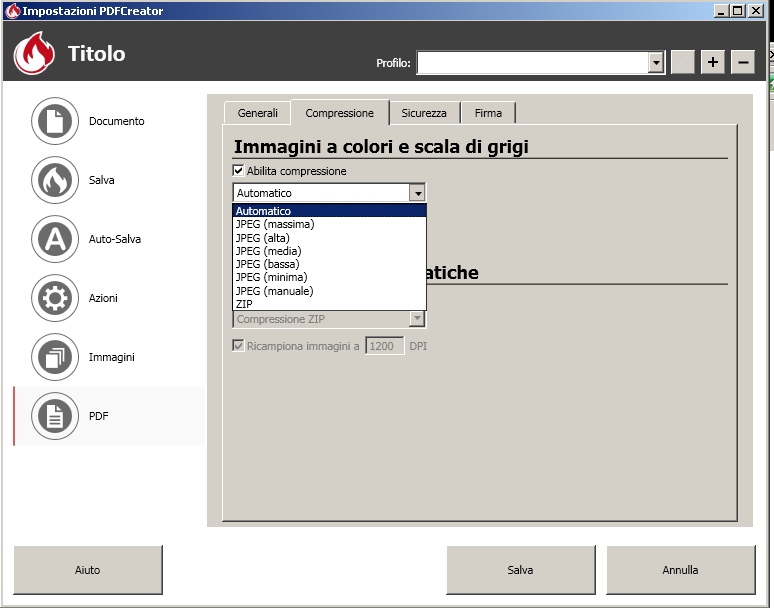This screenshot has height=608, width=774.
Task: Open the Auto-Salva section icon
Action: point(55,239)
